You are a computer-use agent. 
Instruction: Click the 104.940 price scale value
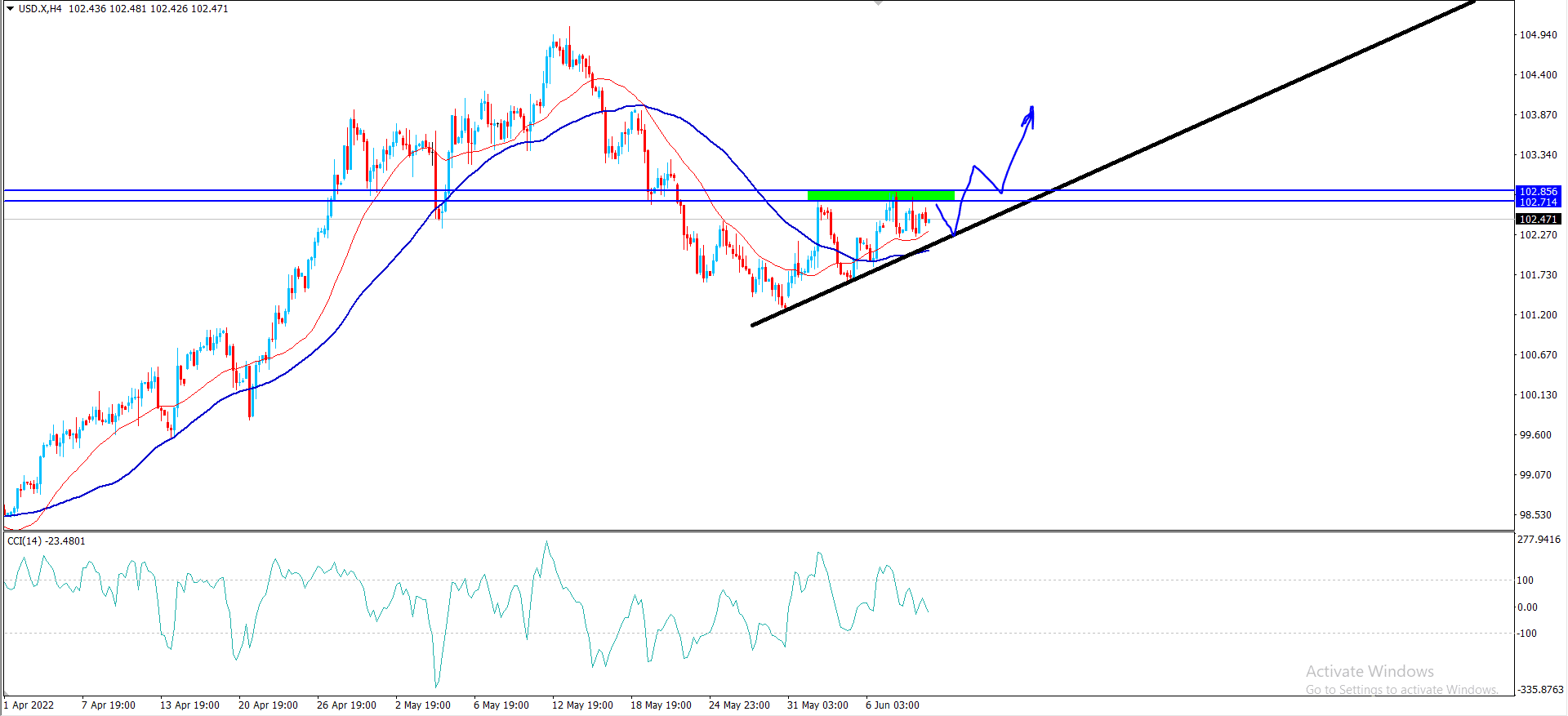point(1538,35)
